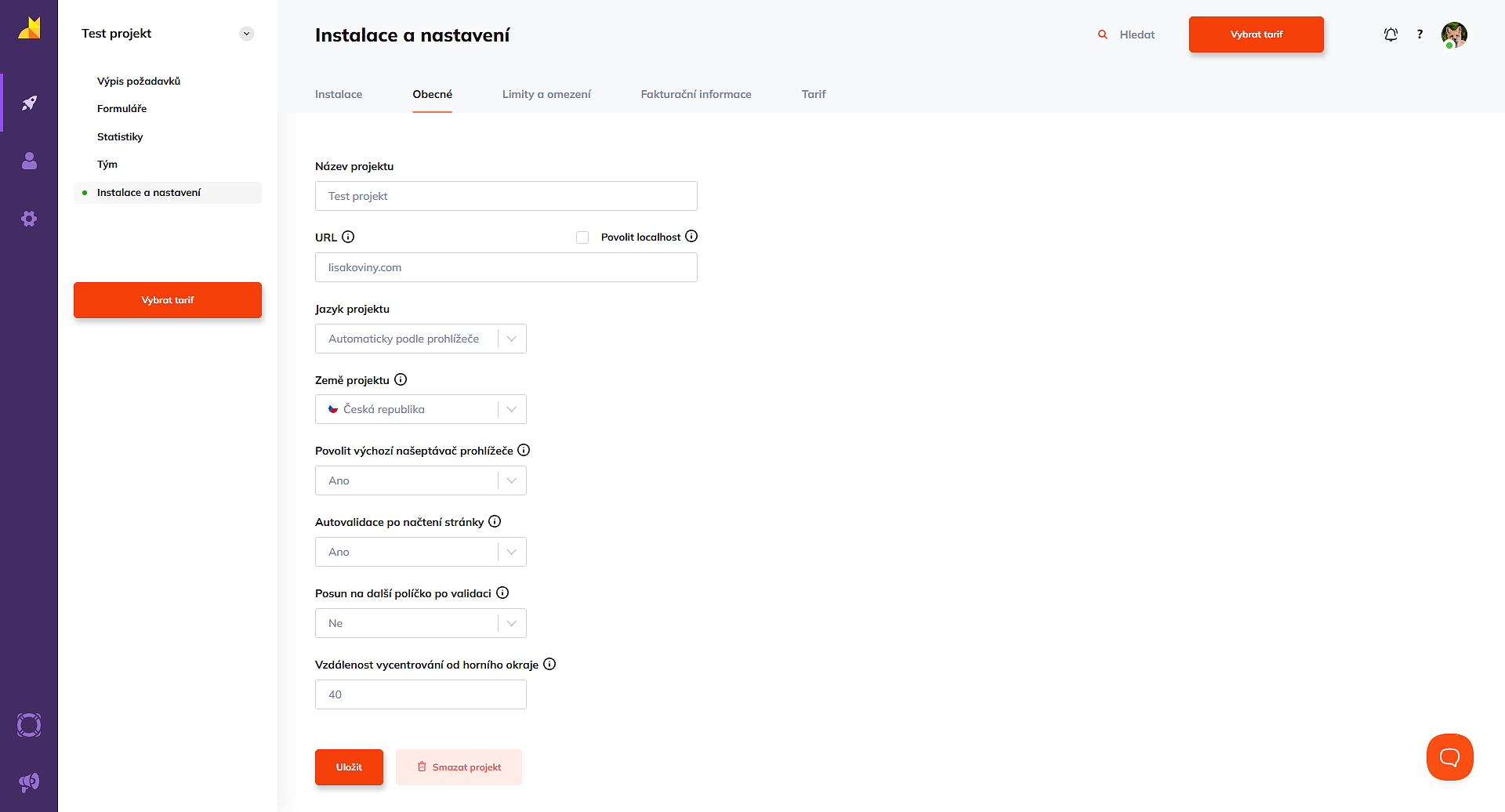This screenshot has height=812, width=1505.
Task: Open the chat widget bubble
Action: pos(1449,757)
